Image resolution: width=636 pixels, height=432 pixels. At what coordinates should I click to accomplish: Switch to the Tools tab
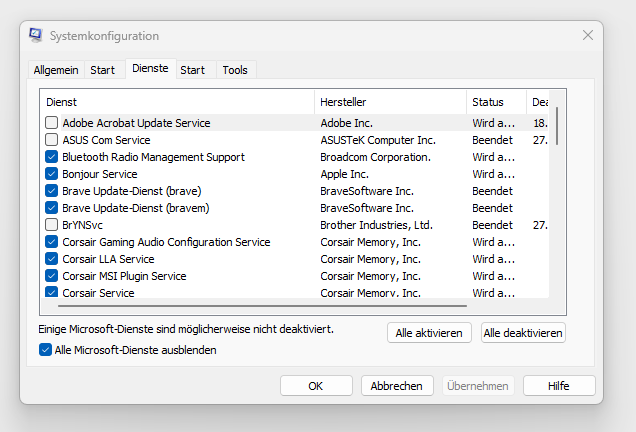235,70
